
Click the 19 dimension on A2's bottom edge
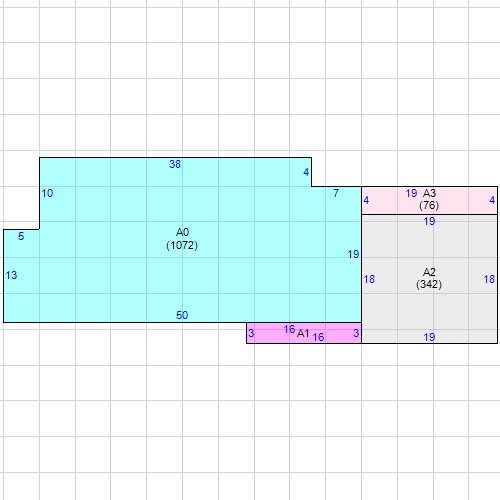pyautogui.click(x=429, y=337)
